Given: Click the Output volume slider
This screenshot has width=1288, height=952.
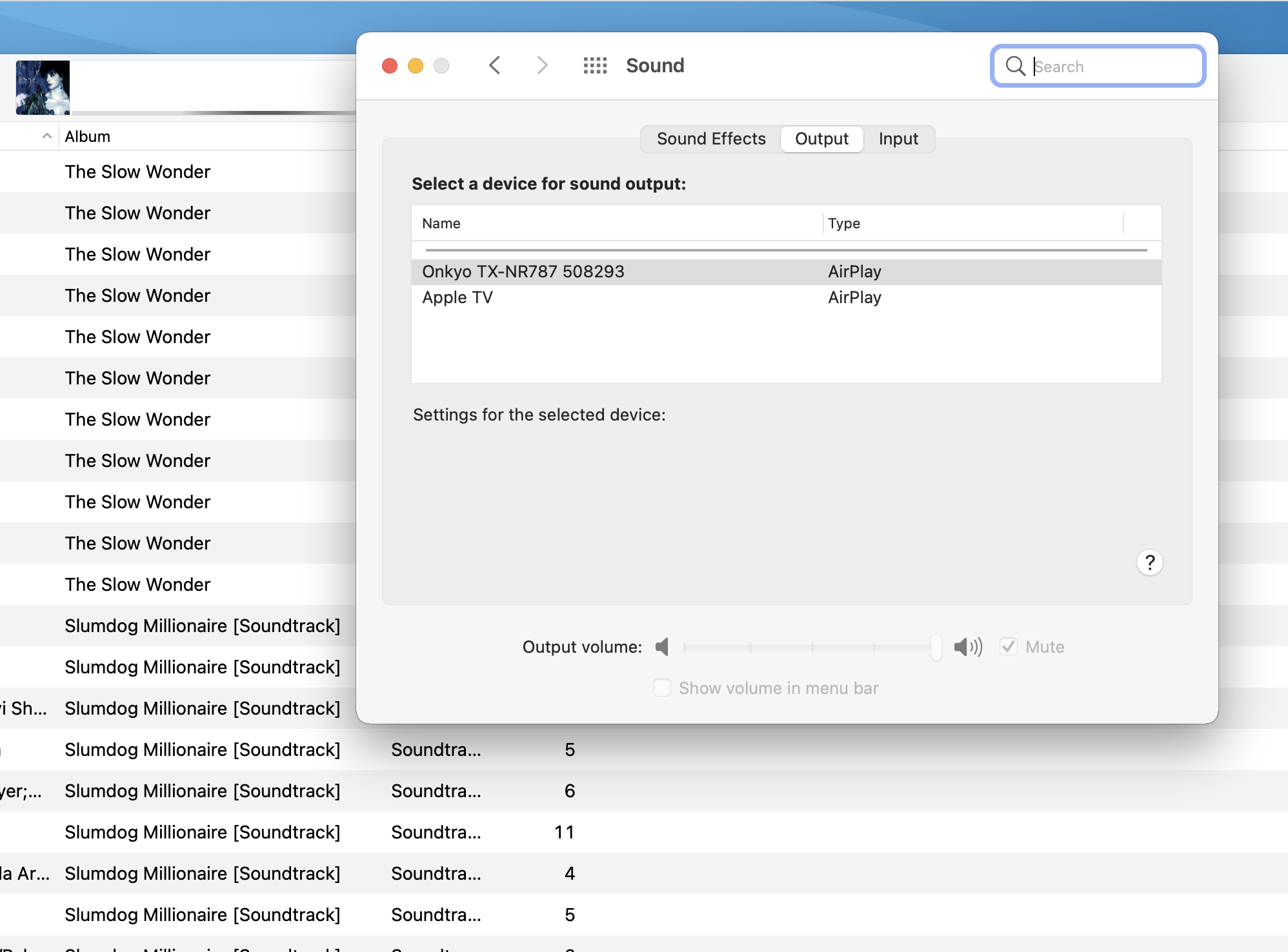Looking at the screenshot, I should 810,646.
